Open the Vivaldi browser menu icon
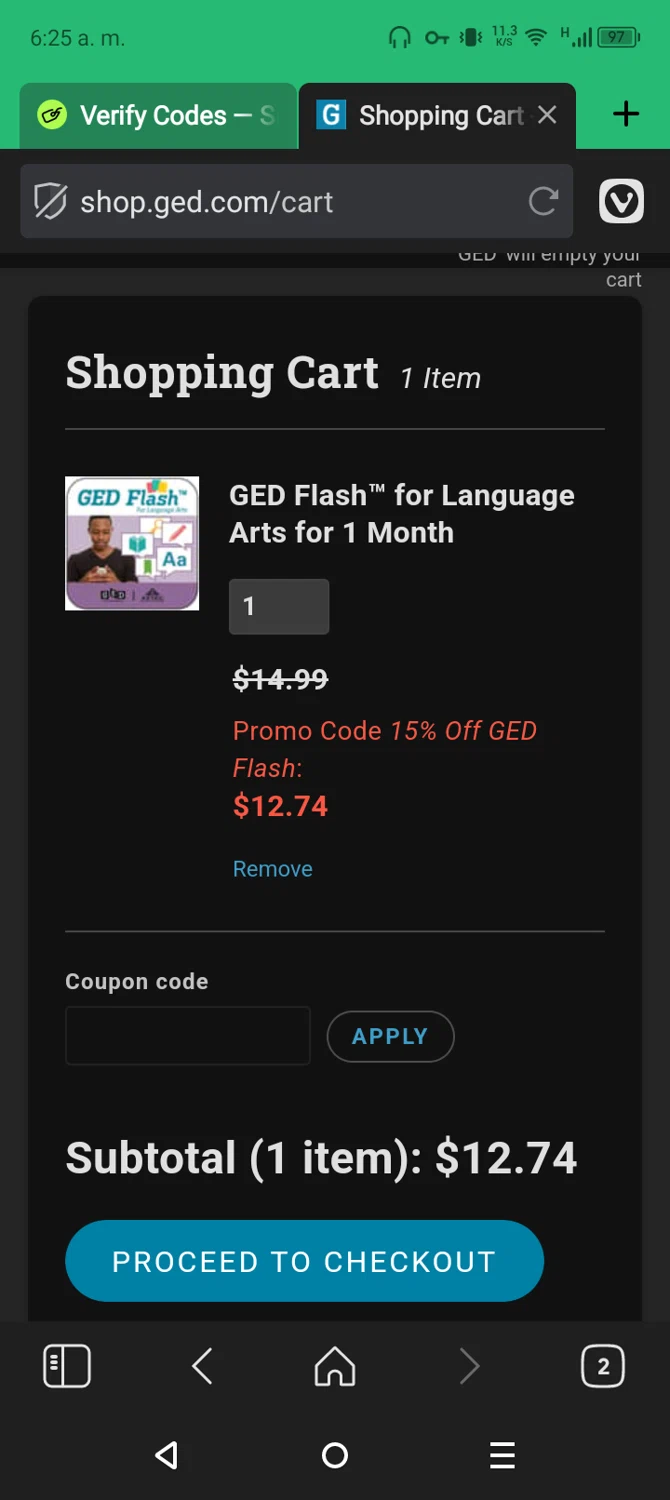This screenshot has height=1500, width=670. pyautogui.click(x=621, y=202)
